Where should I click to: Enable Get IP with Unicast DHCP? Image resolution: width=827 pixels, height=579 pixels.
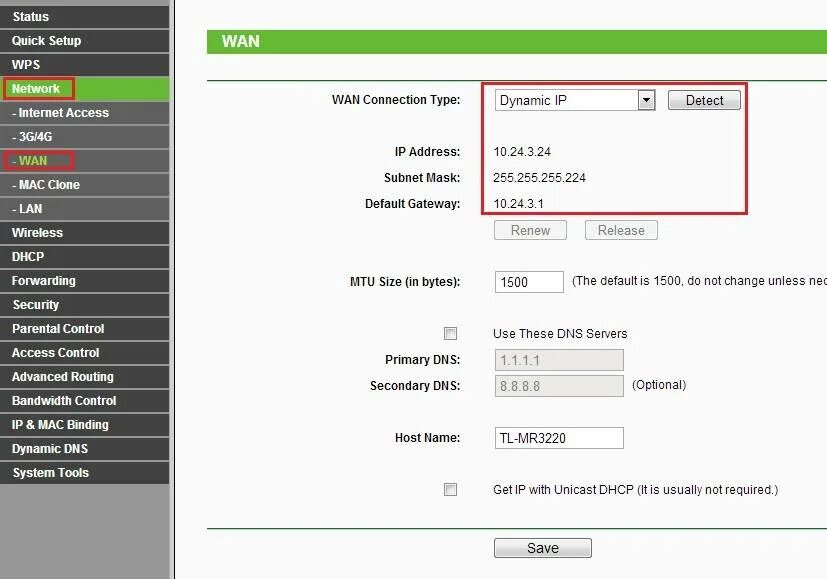coord(450,489)
